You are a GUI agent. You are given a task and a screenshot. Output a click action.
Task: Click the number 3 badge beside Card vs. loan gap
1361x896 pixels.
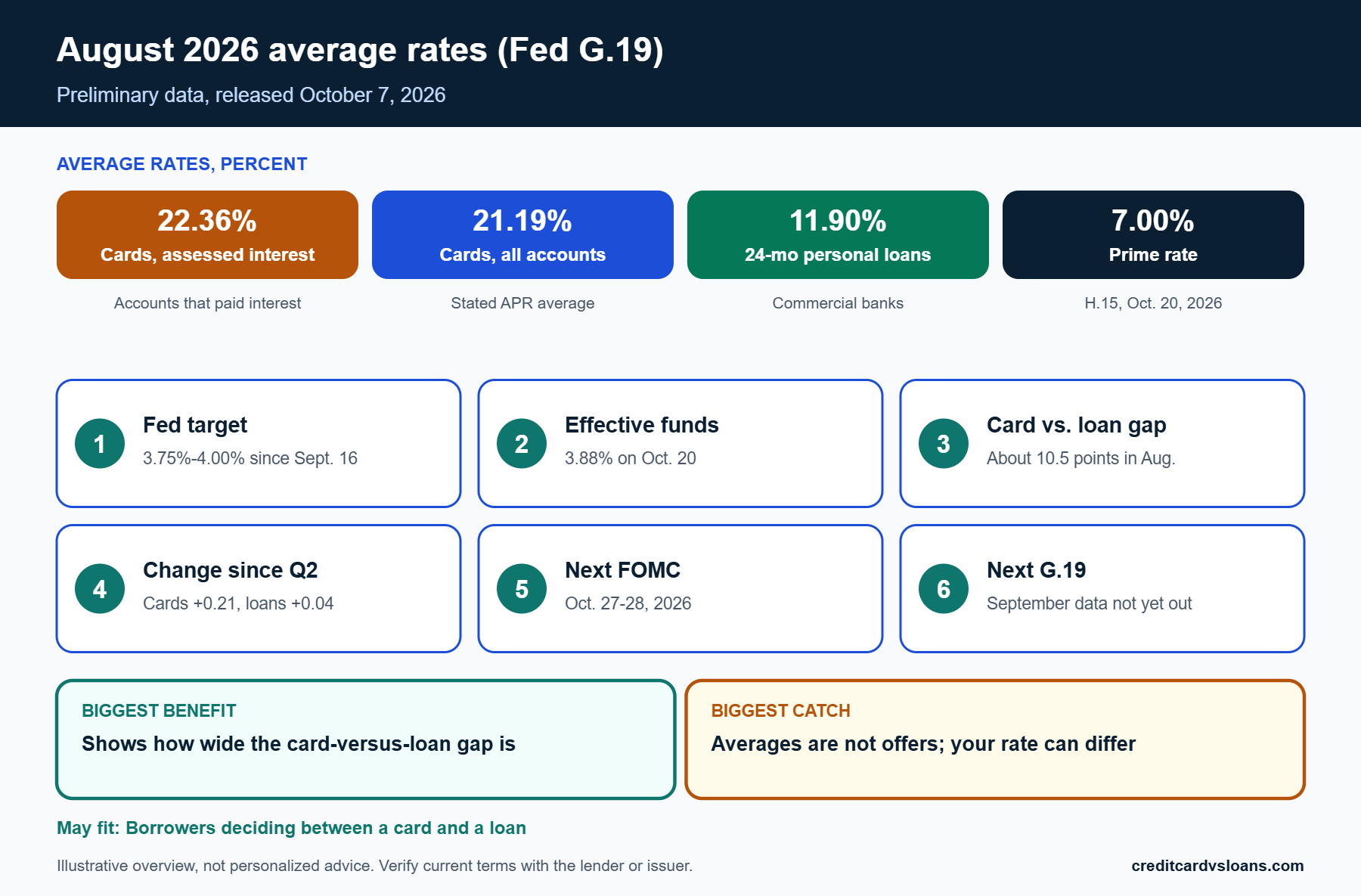(x=944, y=444)
